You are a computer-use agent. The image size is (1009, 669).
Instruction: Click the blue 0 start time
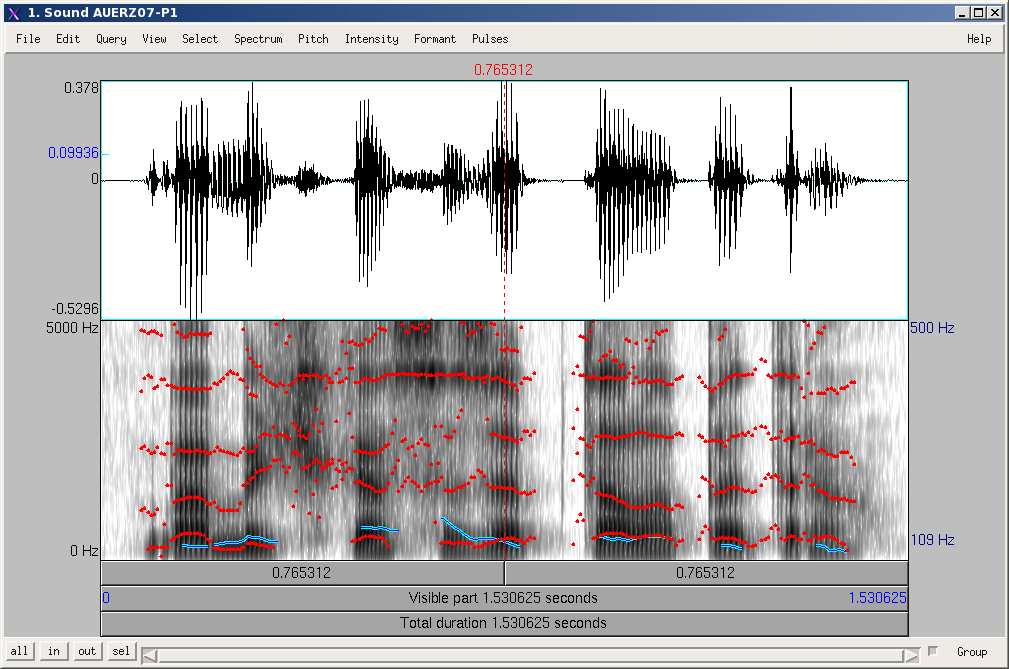click(106, 598)
